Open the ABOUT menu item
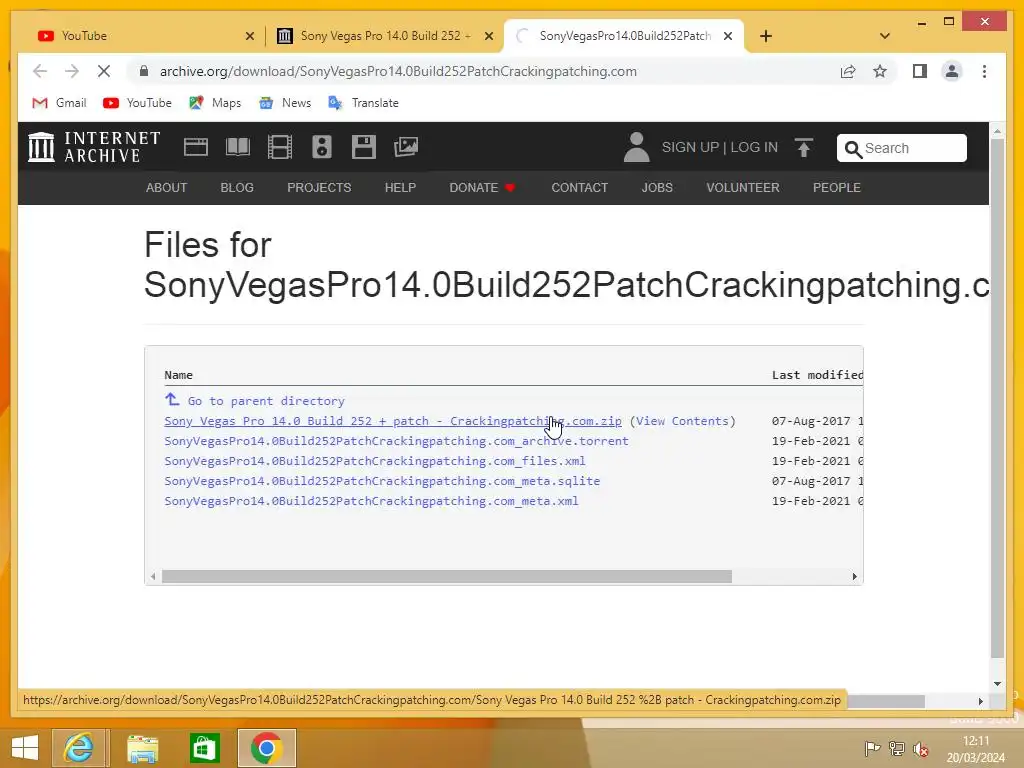The height and width of the screenshot is (768, 1024). [x=167, y=187]
